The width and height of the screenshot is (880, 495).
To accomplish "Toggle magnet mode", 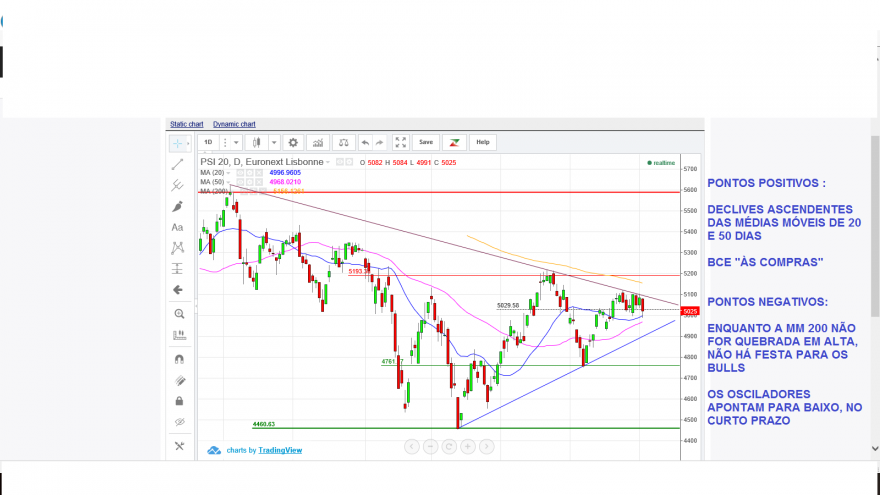I will coord(179,360).
